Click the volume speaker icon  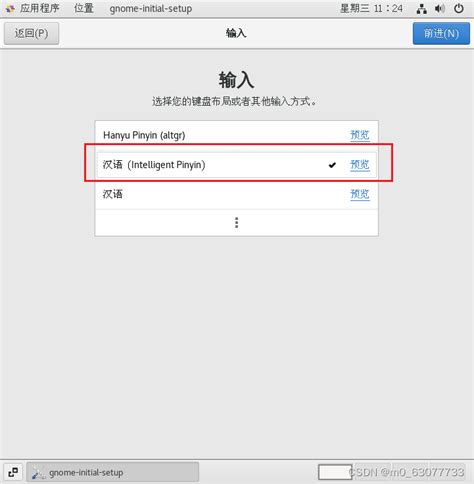click(x=440, y=9)
